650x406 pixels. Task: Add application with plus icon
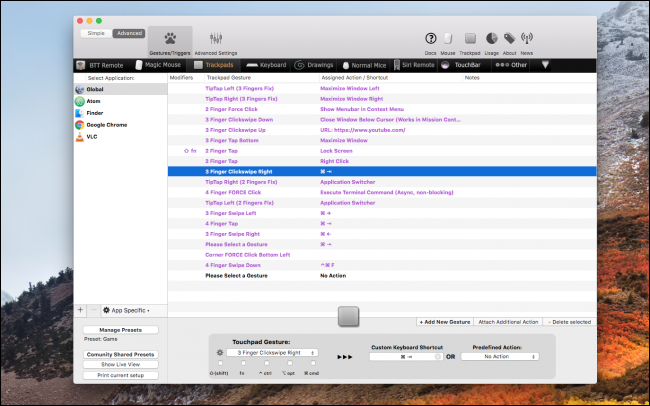pyautogui.click(x=80, y=310)
